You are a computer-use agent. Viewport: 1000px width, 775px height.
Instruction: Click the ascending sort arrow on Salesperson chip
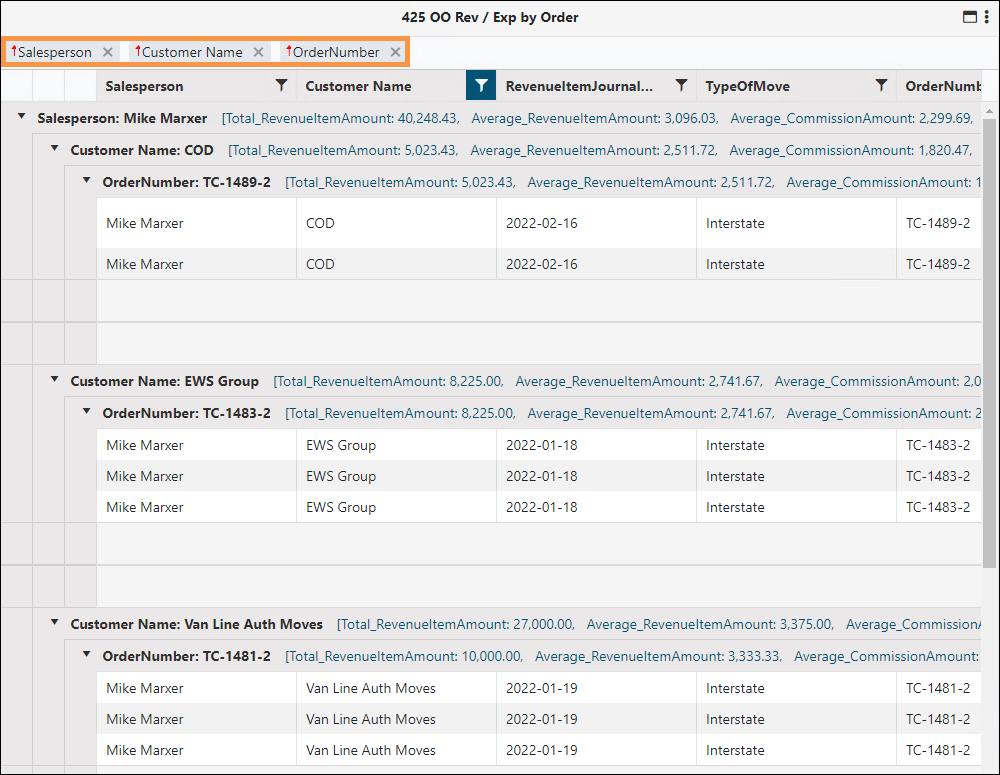pyautogui.click(x=15, y=51)
